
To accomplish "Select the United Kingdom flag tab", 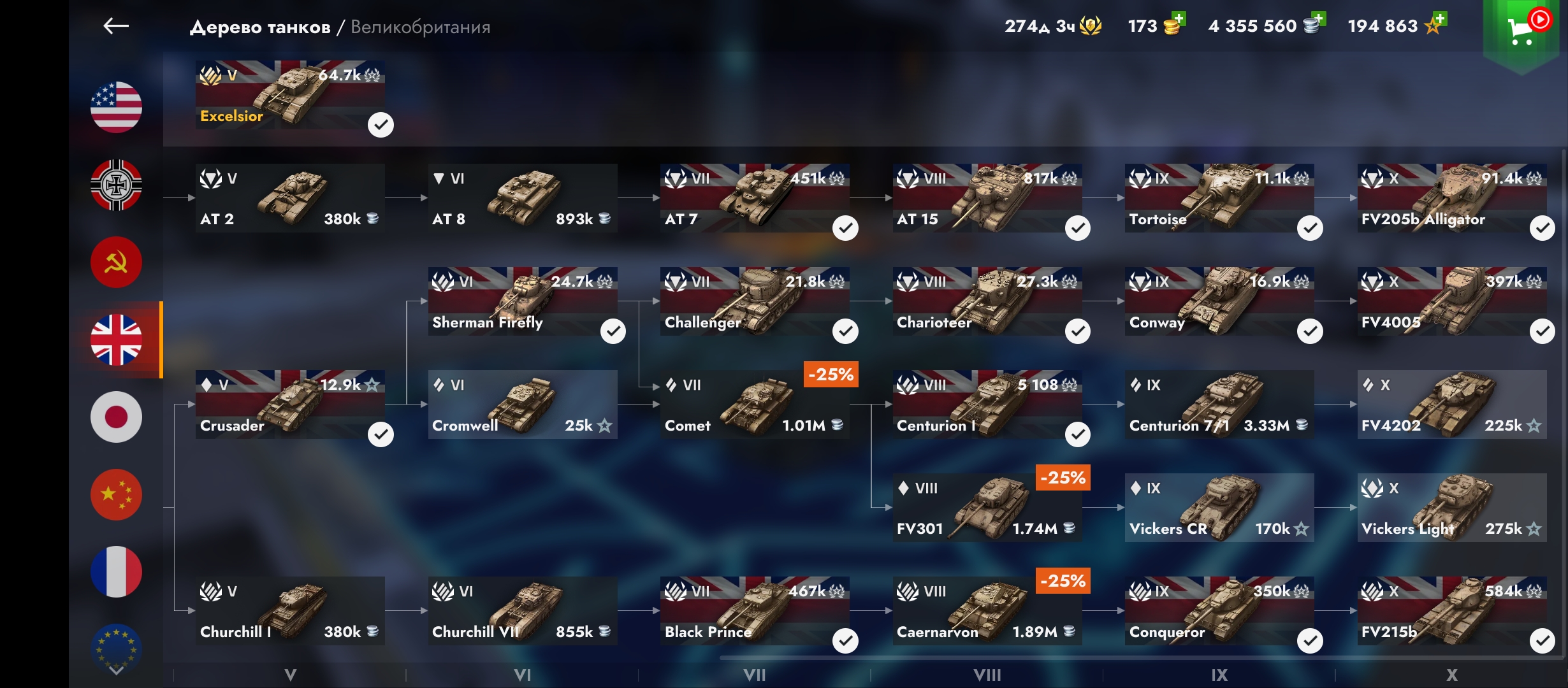I will (116, 340).
